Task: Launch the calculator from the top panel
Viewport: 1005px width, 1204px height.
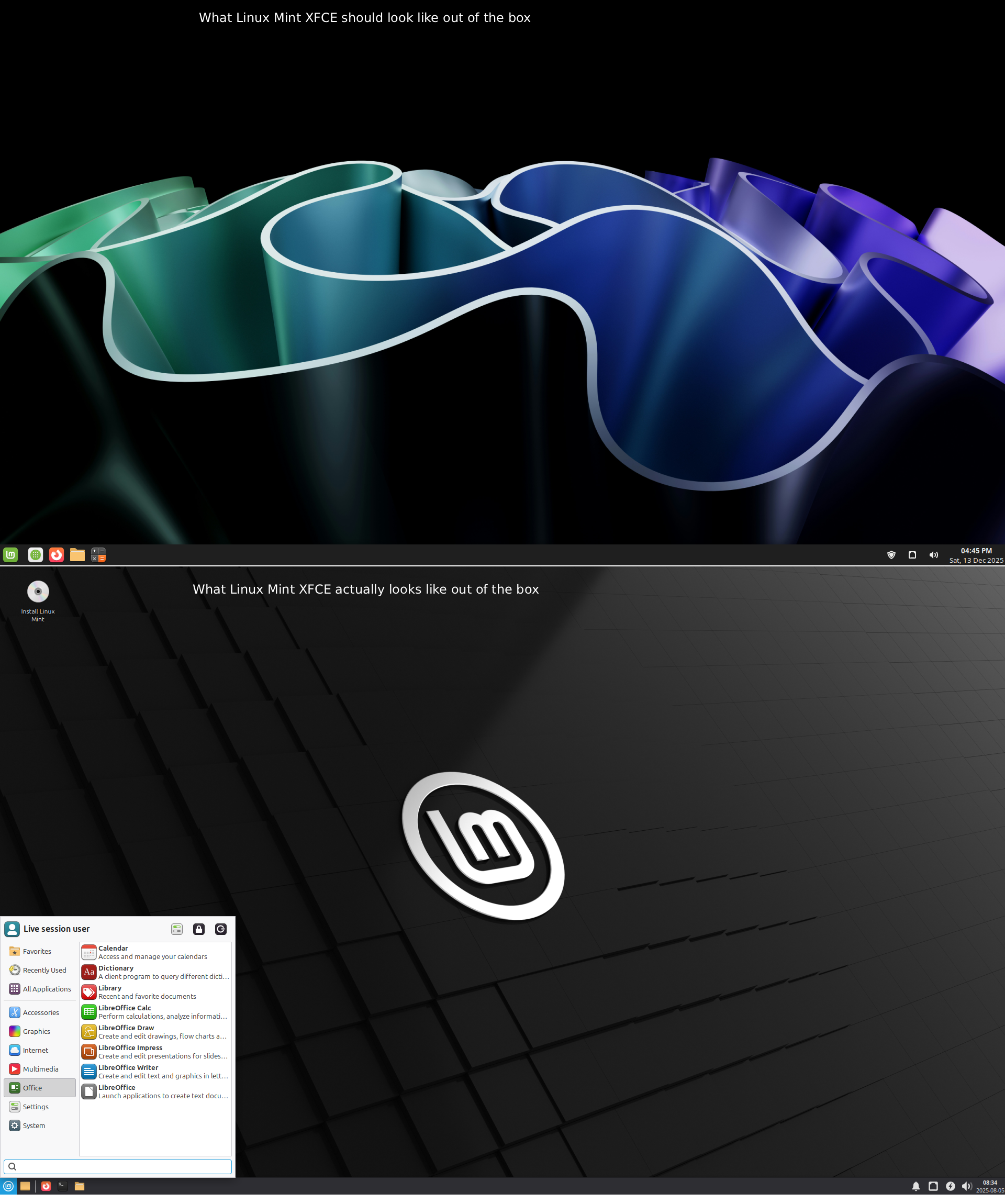Action: coord(98,555)
